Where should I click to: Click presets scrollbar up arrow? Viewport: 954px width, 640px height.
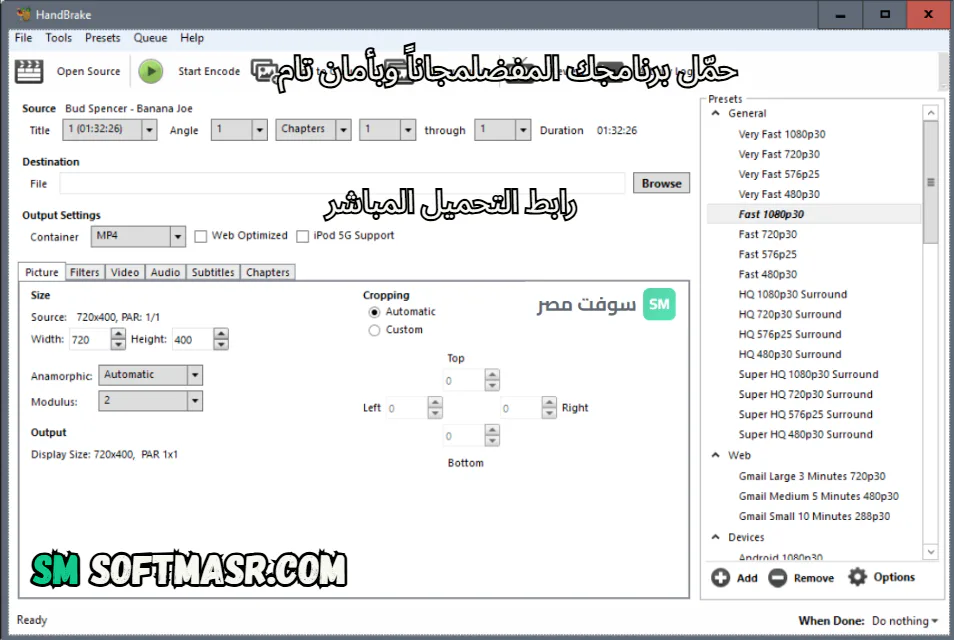(x=930, y=113)
